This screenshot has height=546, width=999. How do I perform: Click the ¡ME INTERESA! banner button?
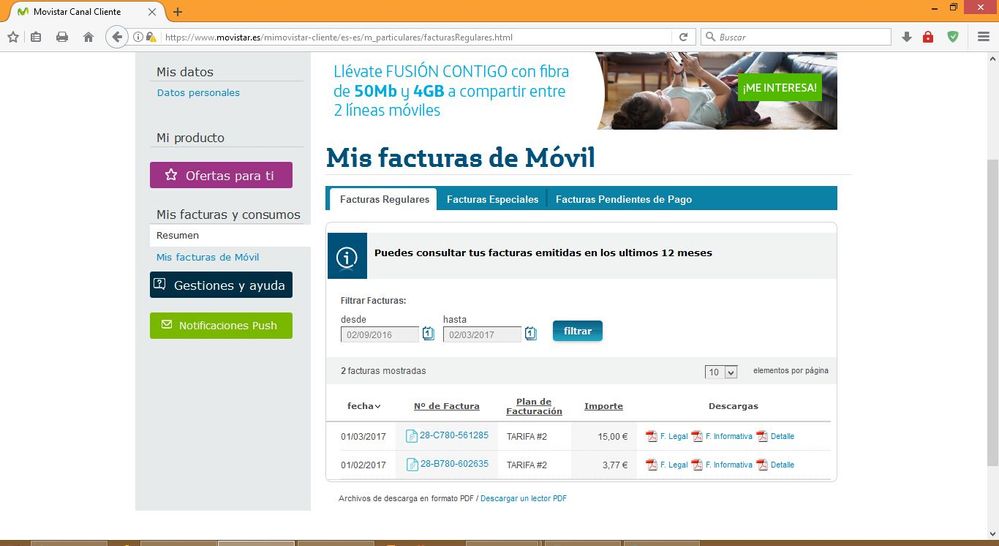coord(779,88)
